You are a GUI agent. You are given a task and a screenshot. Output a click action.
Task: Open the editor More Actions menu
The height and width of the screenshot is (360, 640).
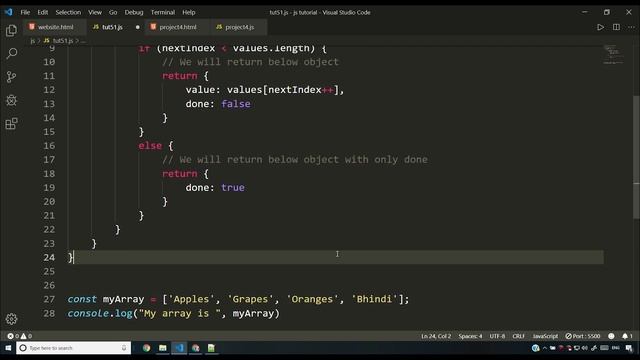pos(631,27)
